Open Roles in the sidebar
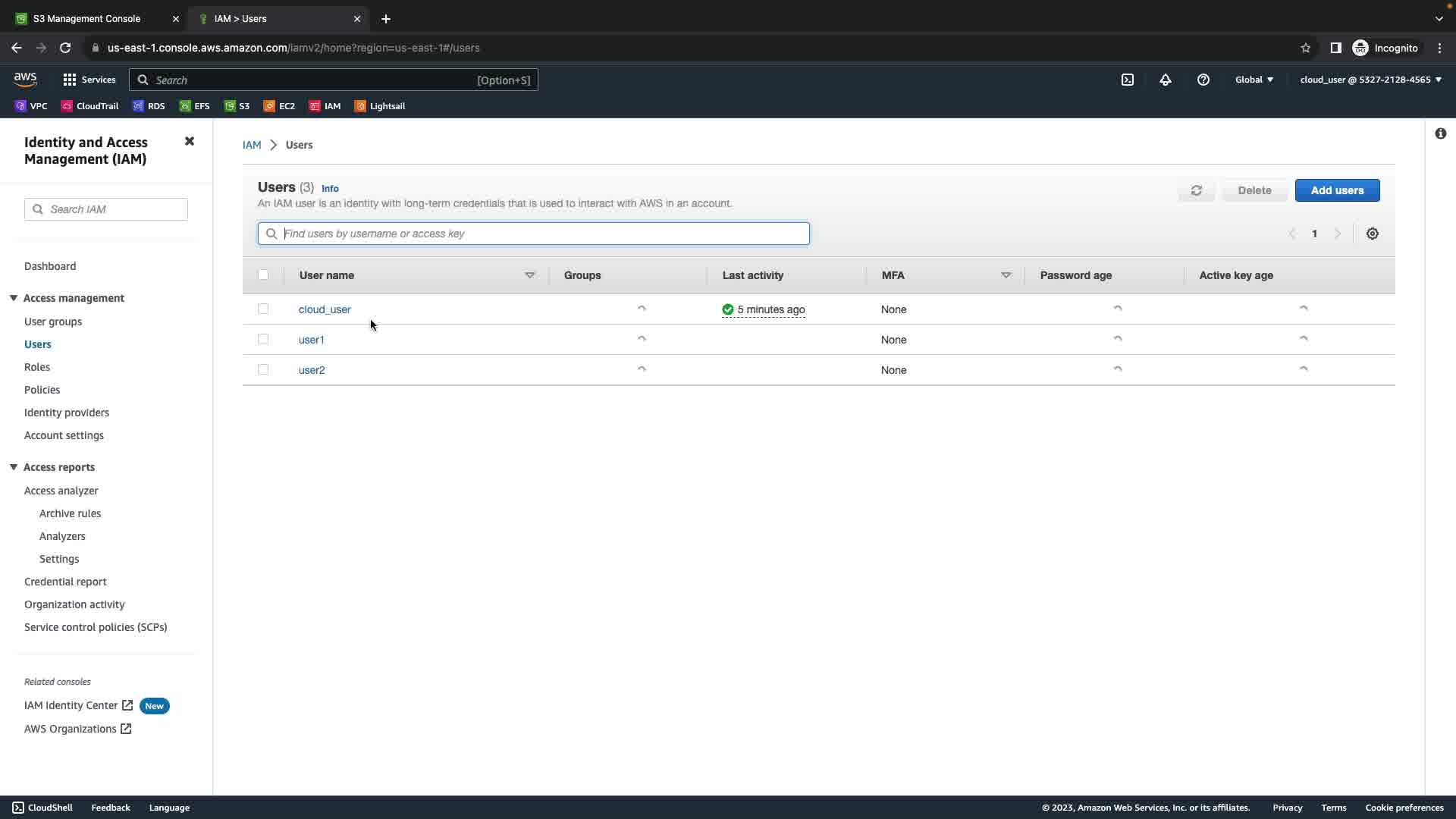1456x819 pixels. tap(37, 367)
